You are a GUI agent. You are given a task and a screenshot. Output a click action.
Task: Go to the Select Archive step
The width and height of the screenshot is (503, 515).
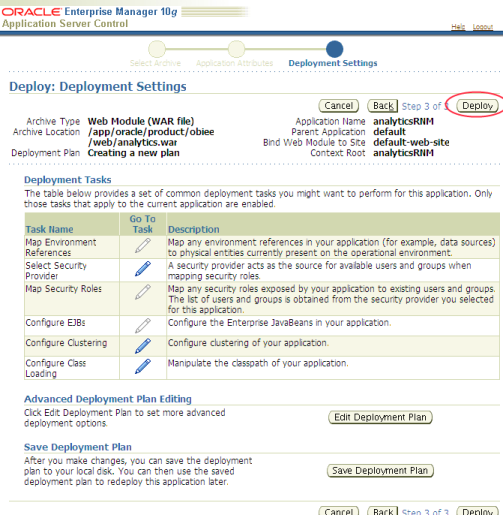pos(155,63)
